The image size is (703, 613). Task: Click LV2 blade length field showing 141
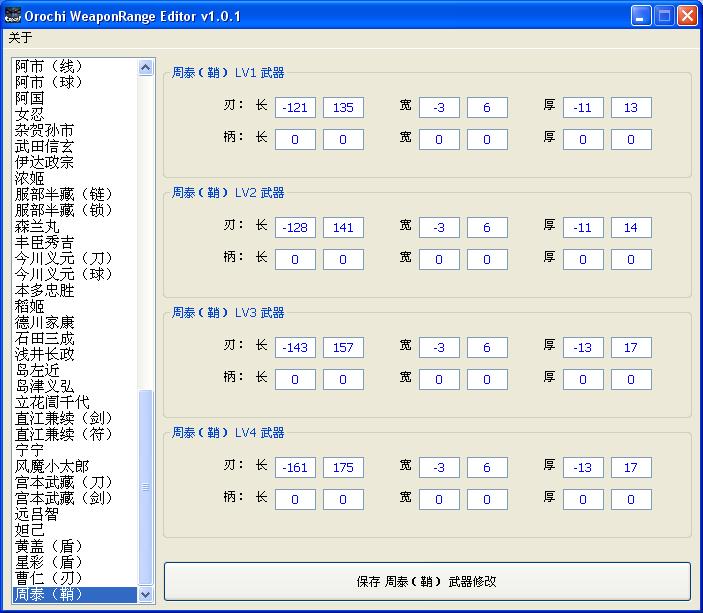tap(343, 228)
